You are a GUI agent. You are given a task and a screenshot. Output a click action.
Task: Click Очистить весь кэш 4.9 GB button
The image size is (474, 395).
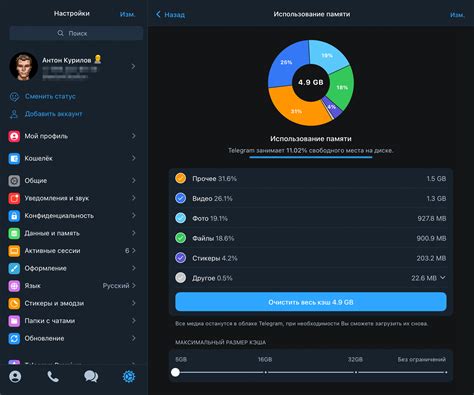tap(311, 302)
